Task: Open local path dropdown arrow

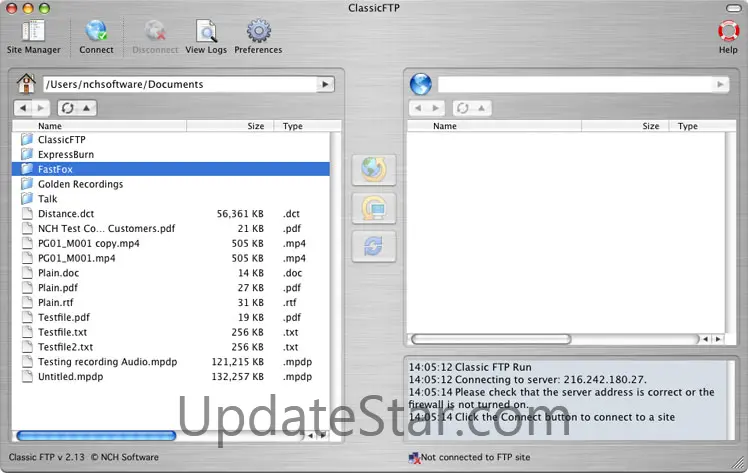Action: [x=325, y=84]
